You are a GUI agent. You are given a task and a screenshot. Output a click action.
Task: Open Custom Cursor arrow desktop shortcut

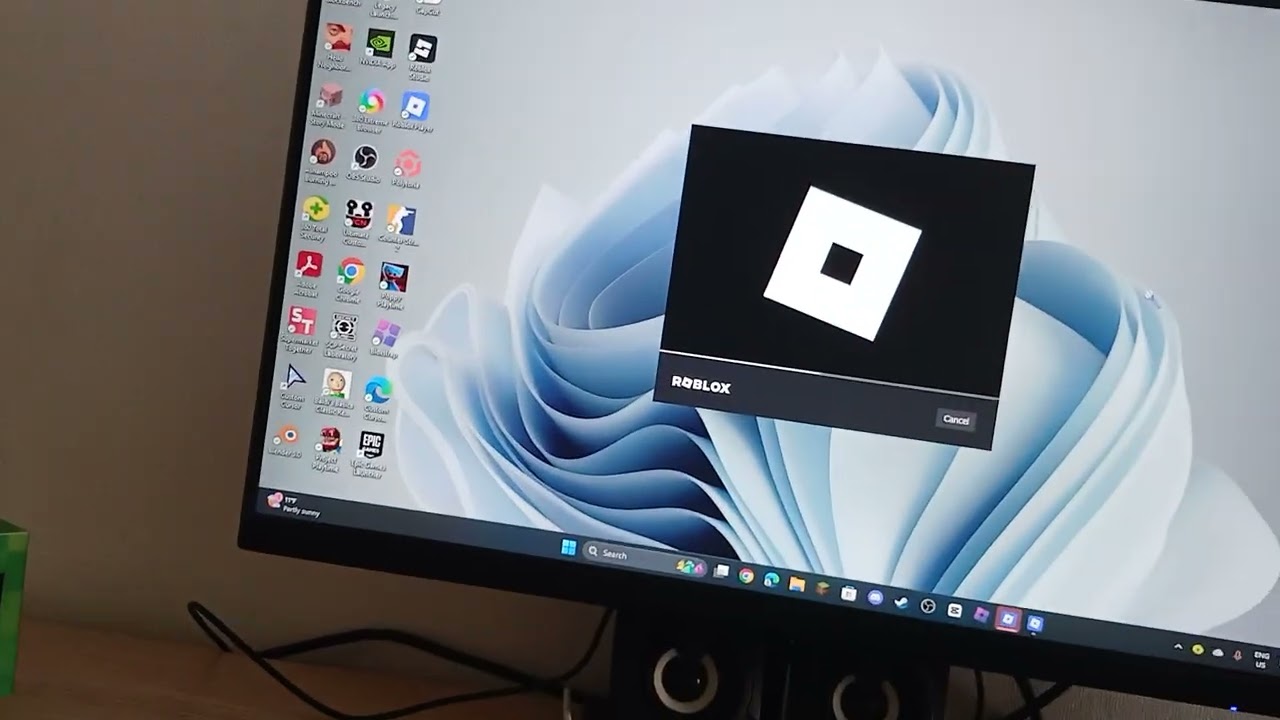[x=292, y=386]
